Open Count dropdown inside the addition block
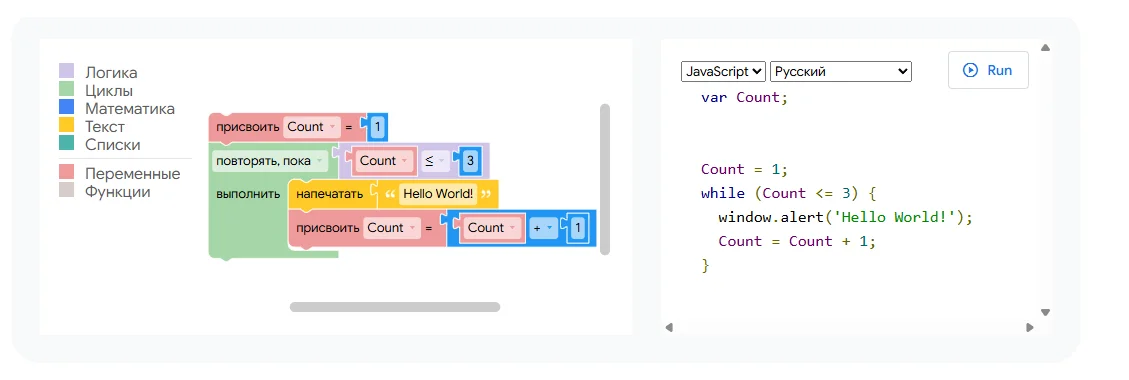1129x380 pixels. coord(492,228)
